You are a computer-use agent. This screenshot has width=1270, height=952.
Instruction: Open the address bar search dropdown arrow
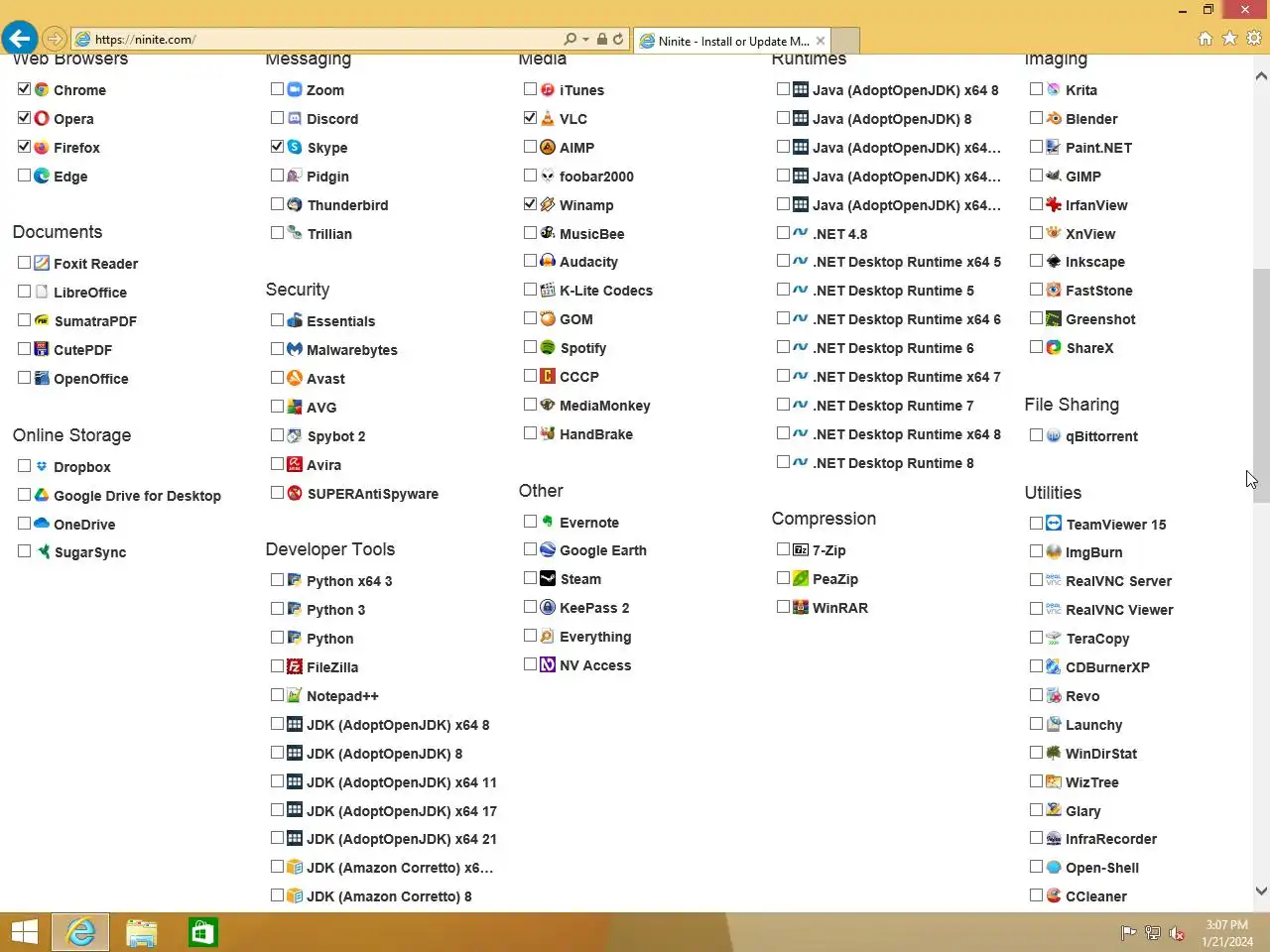click(x=585, y=40)
